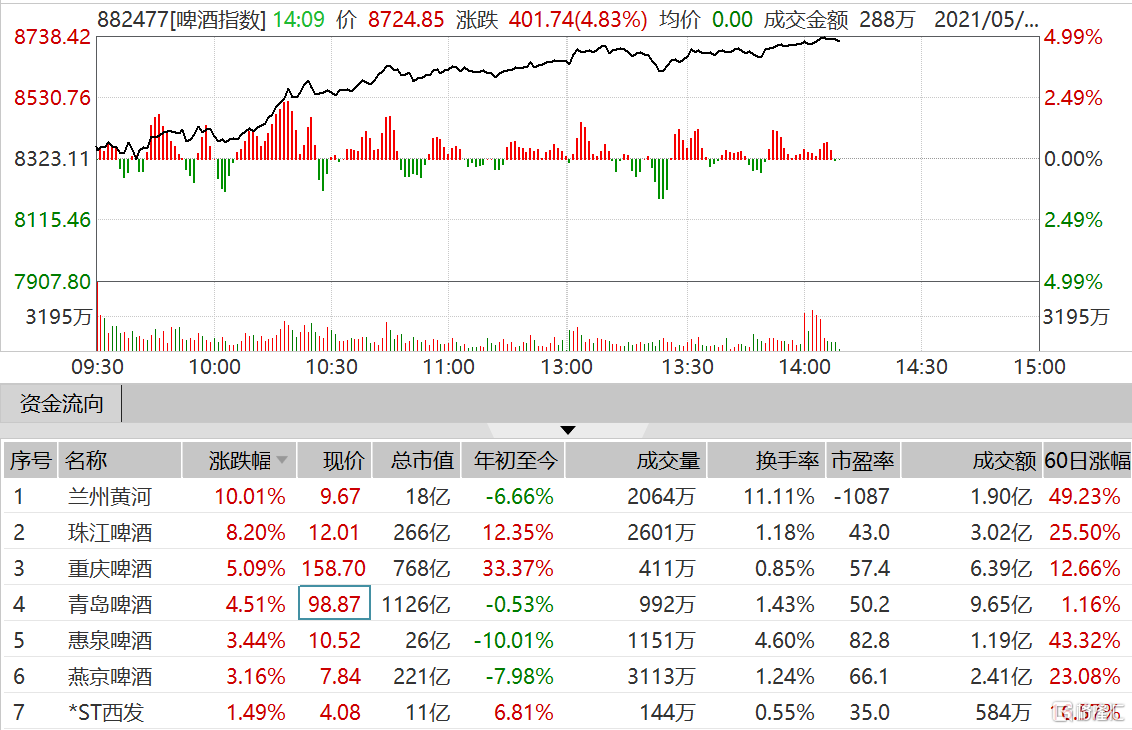Image resolution: width=1132 pixels, height=730 pixels.
Task: Click 珠江啤酒 volume 2601万
Action: [x=661, y=533]
